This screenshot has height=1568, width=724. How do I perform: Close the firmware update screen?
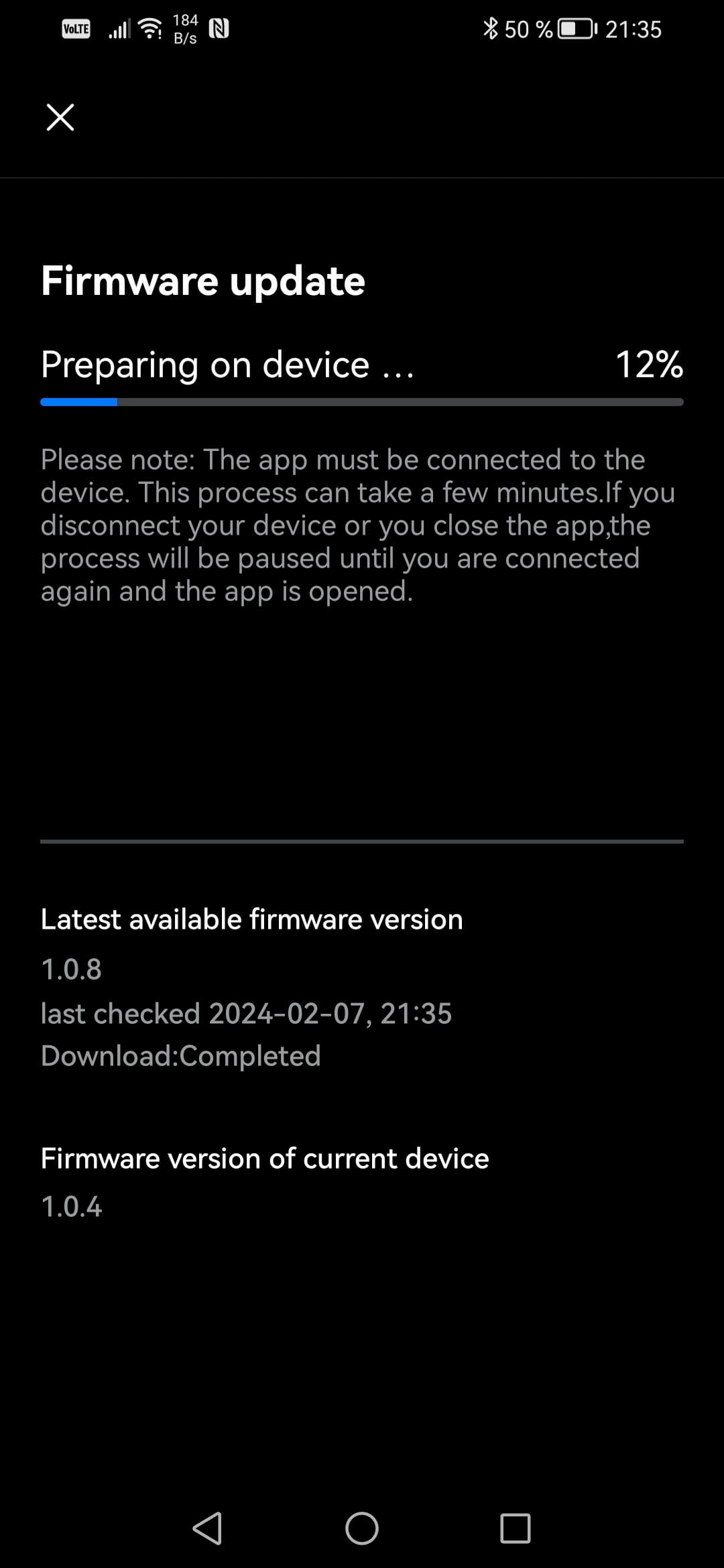pos(60,117)
